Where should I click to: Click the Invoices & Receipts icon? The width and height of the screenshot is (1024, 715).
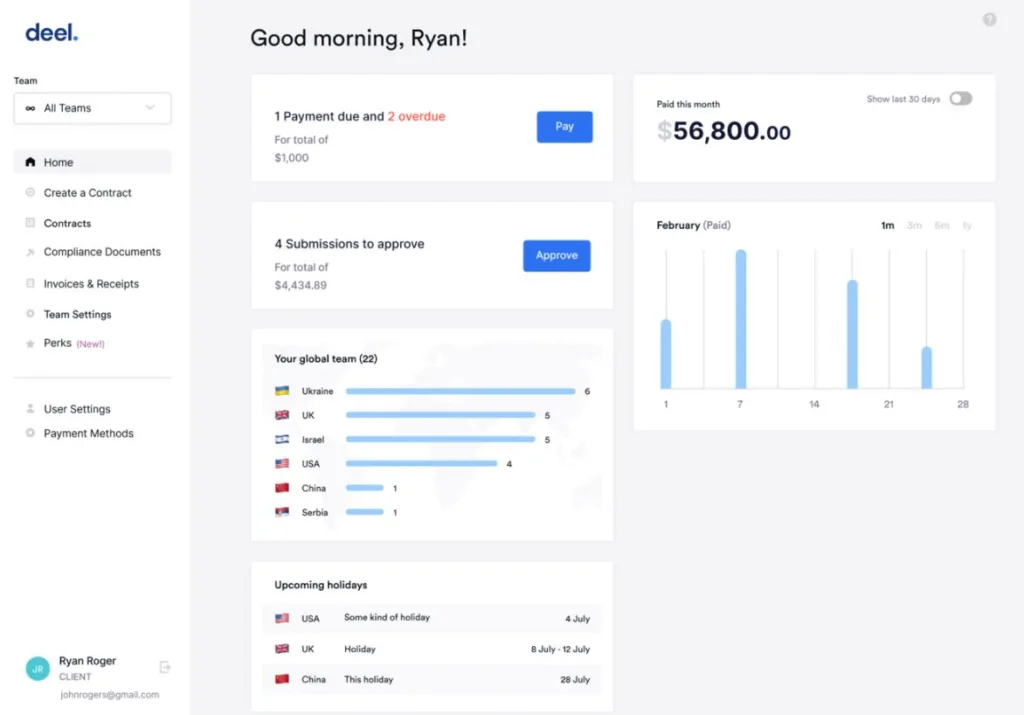click(30, 284)
